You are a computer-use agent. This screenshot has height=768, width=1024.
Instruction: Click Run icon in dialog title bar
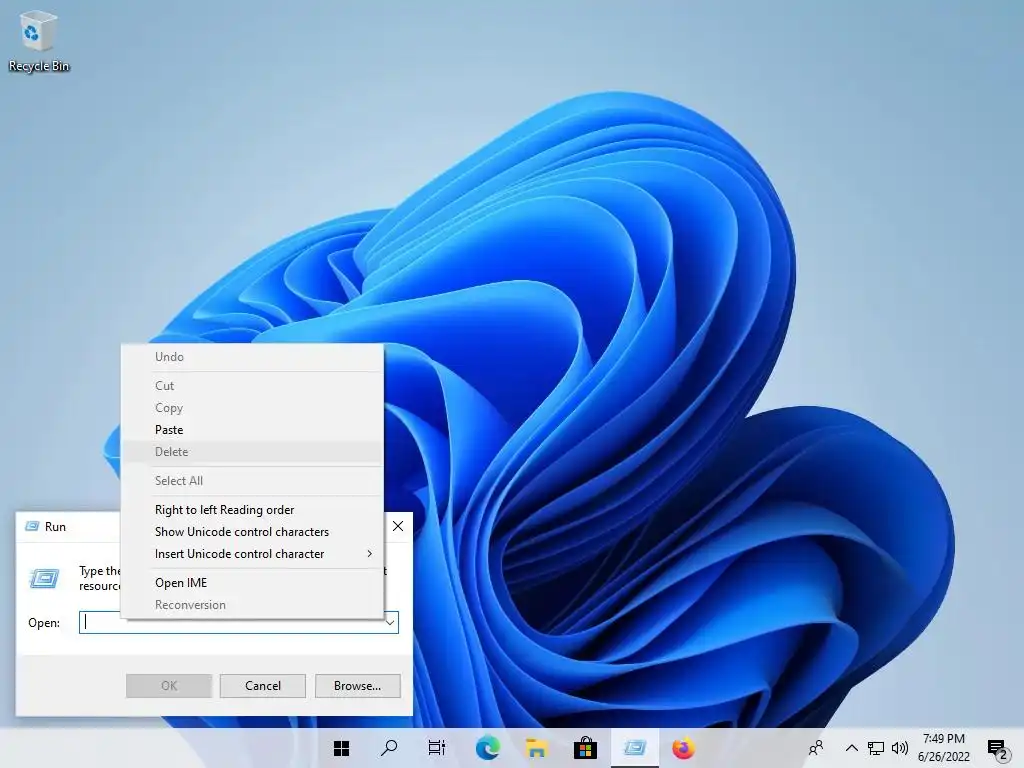[x=31, y=526]
